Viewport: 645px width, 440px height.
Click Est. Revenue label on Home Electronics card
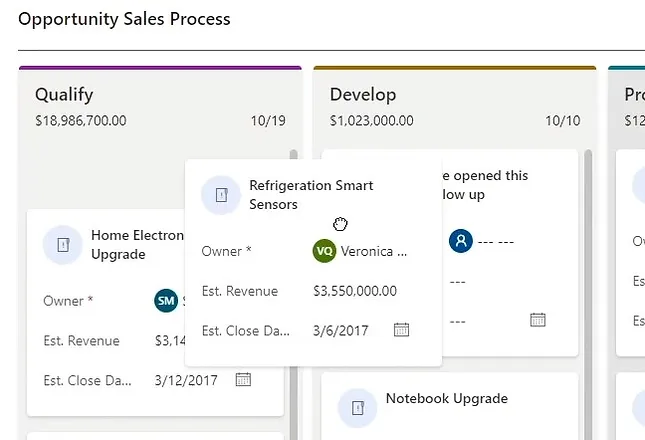click(x=81, y=341)
